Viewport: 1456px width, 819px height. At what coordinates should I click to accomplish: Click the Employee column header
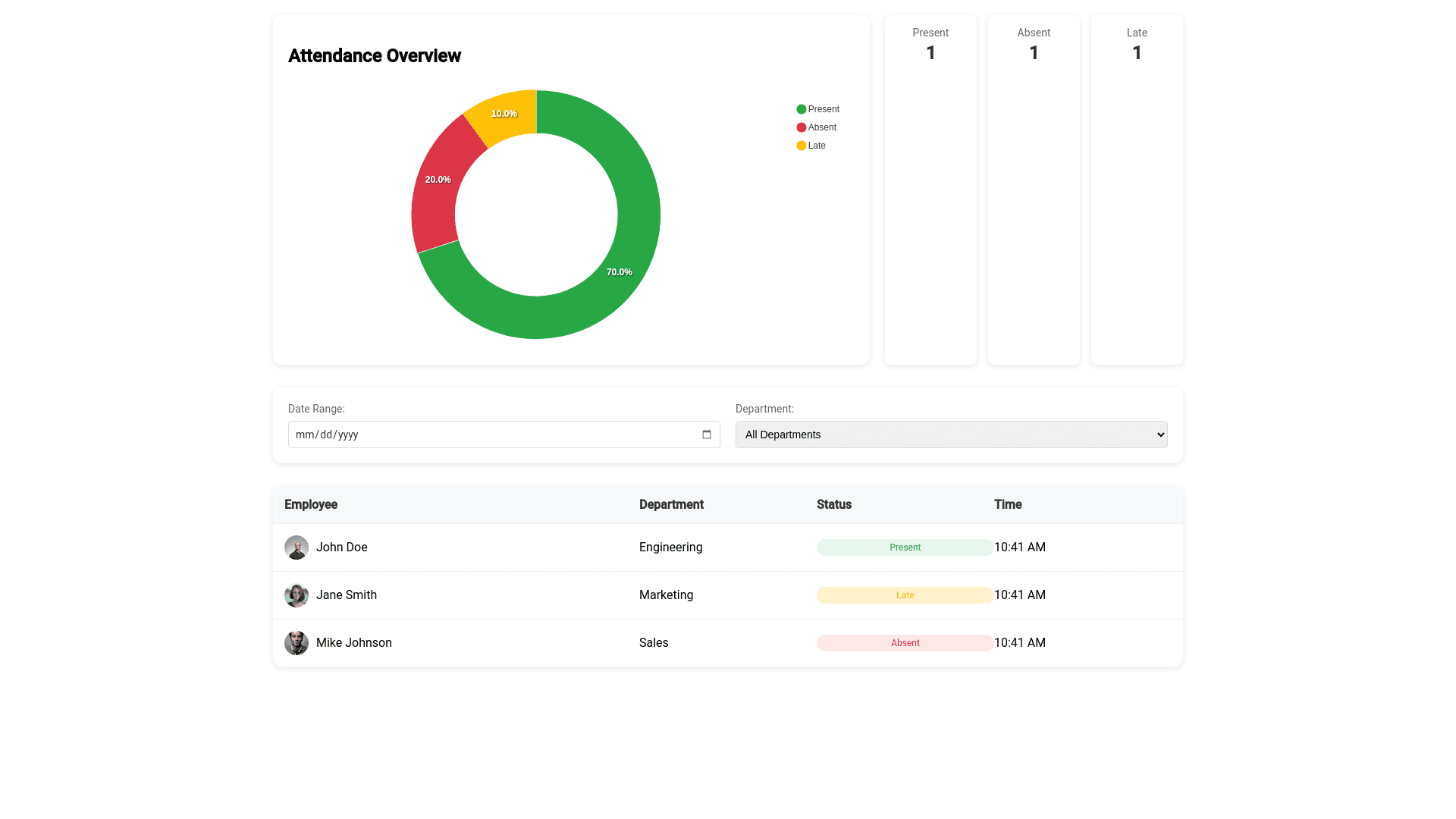click(311, 505)
